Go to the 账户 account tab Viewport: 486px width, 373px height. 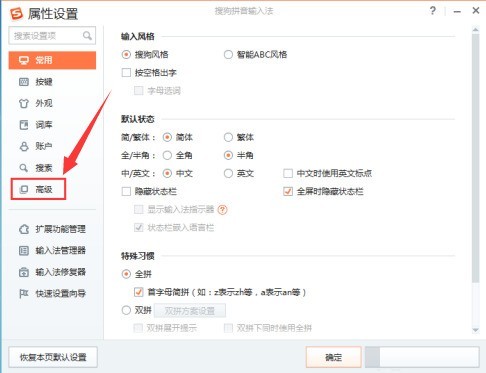click(x=36, y=146)
